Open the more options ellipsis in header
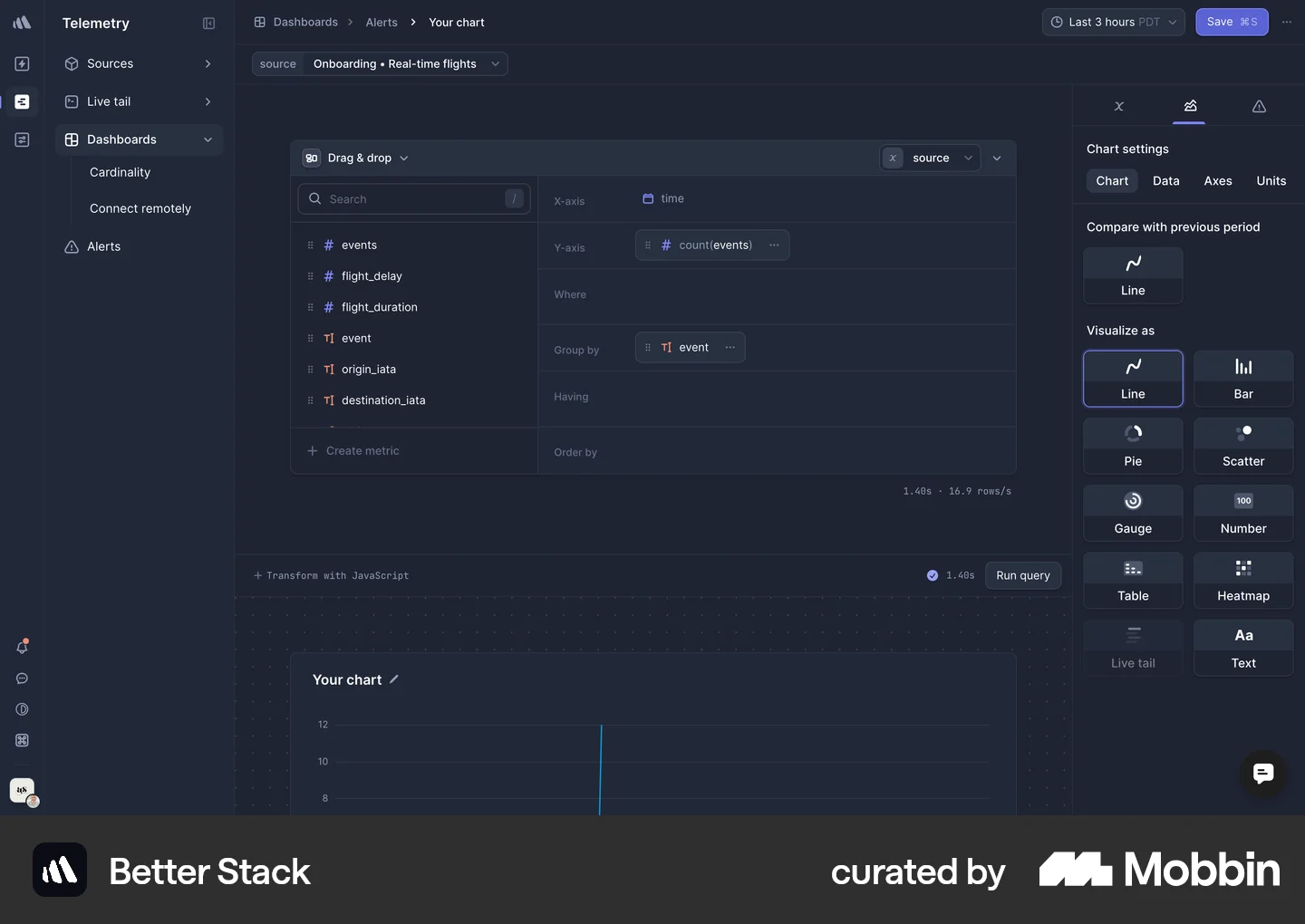Image resolution: width=1305 pixels, height=924 pixels. click(1287, 22)
